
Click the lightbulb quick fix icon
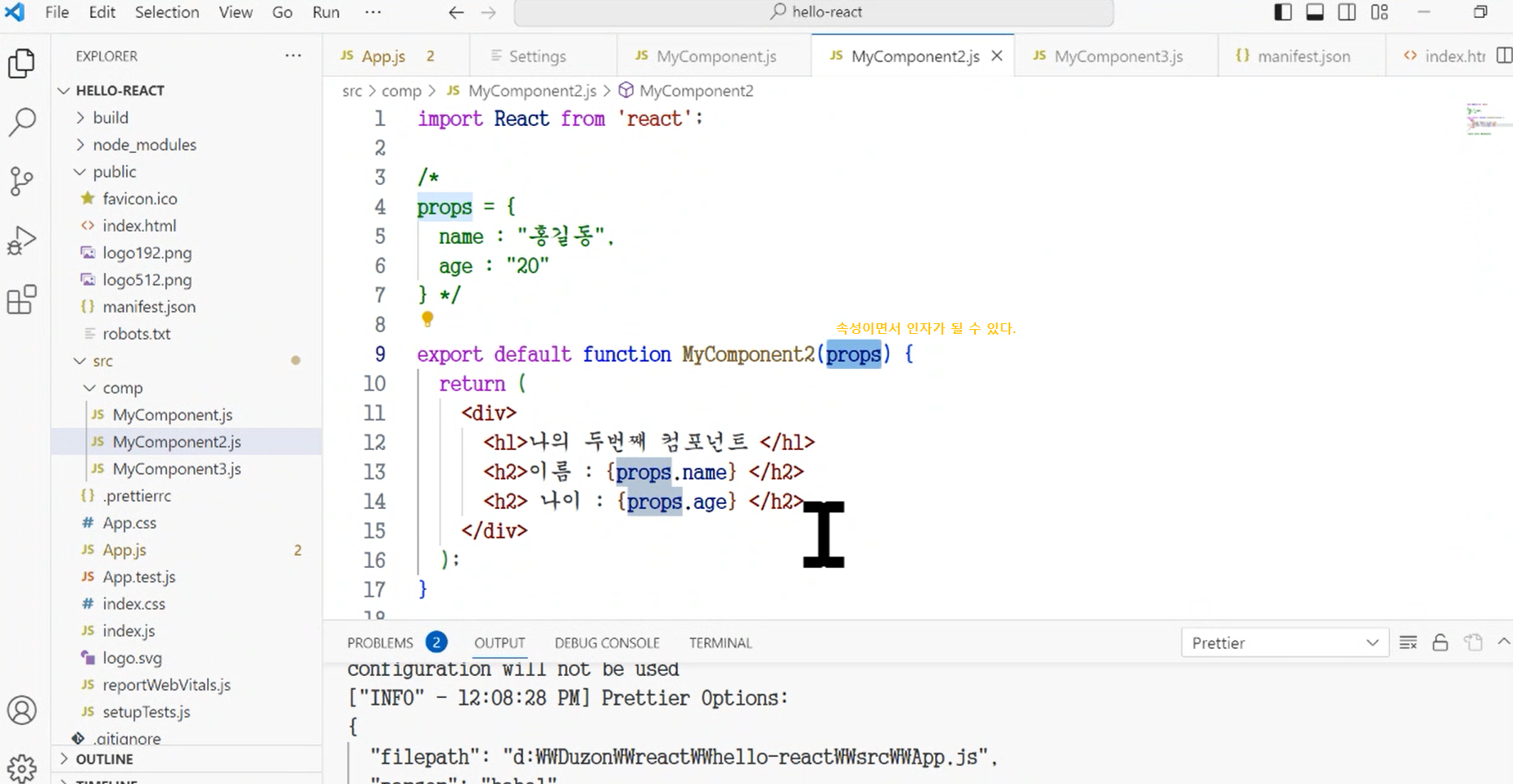pyautogui.click(x=427, y=319)
